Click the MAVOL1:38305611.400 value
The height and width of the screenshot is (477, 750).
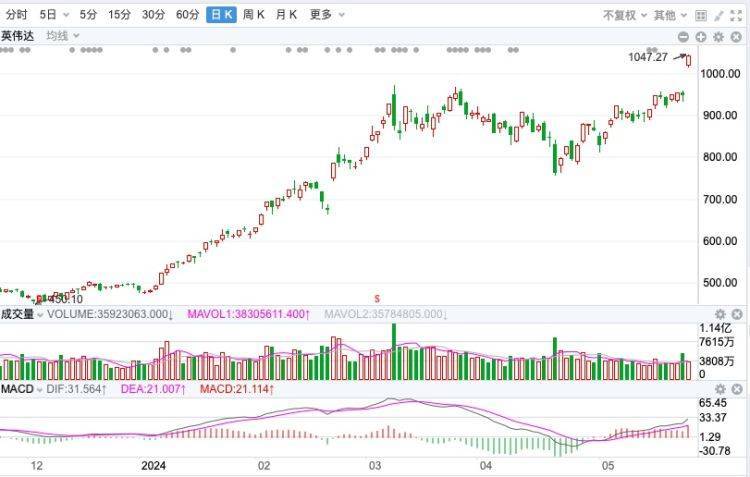click(249, 314)
